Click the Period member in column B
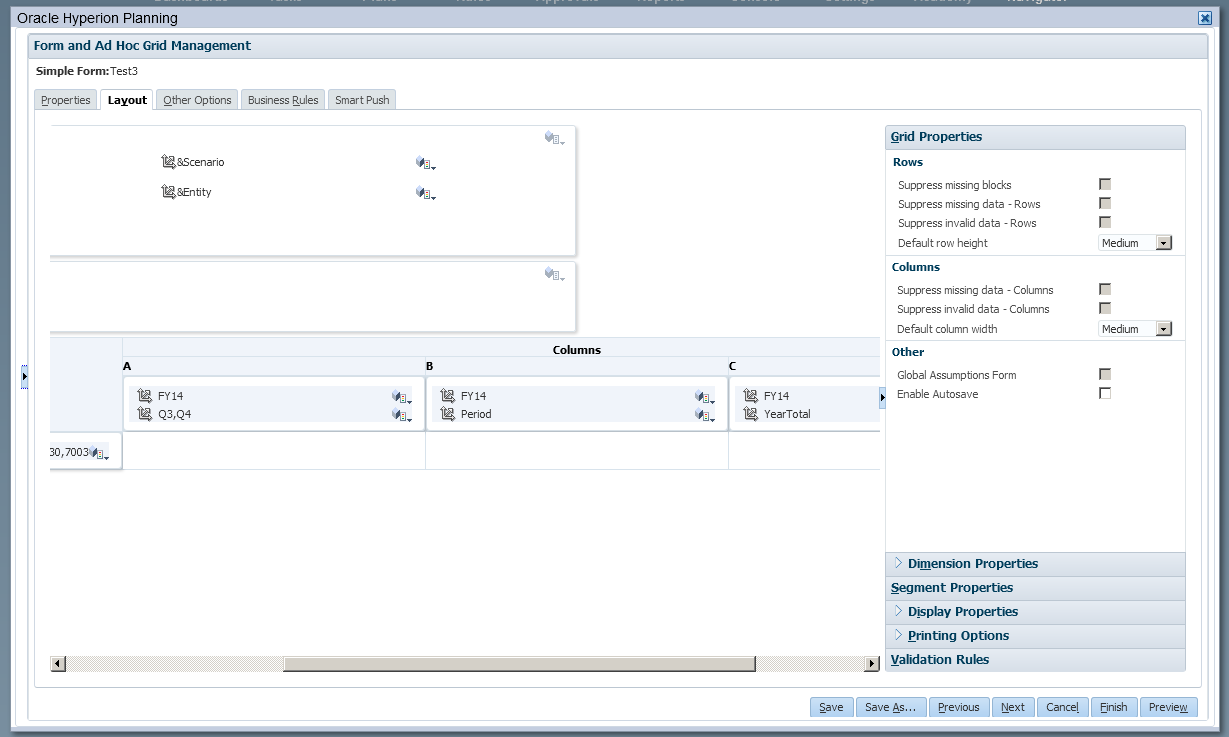 (476, 414)
